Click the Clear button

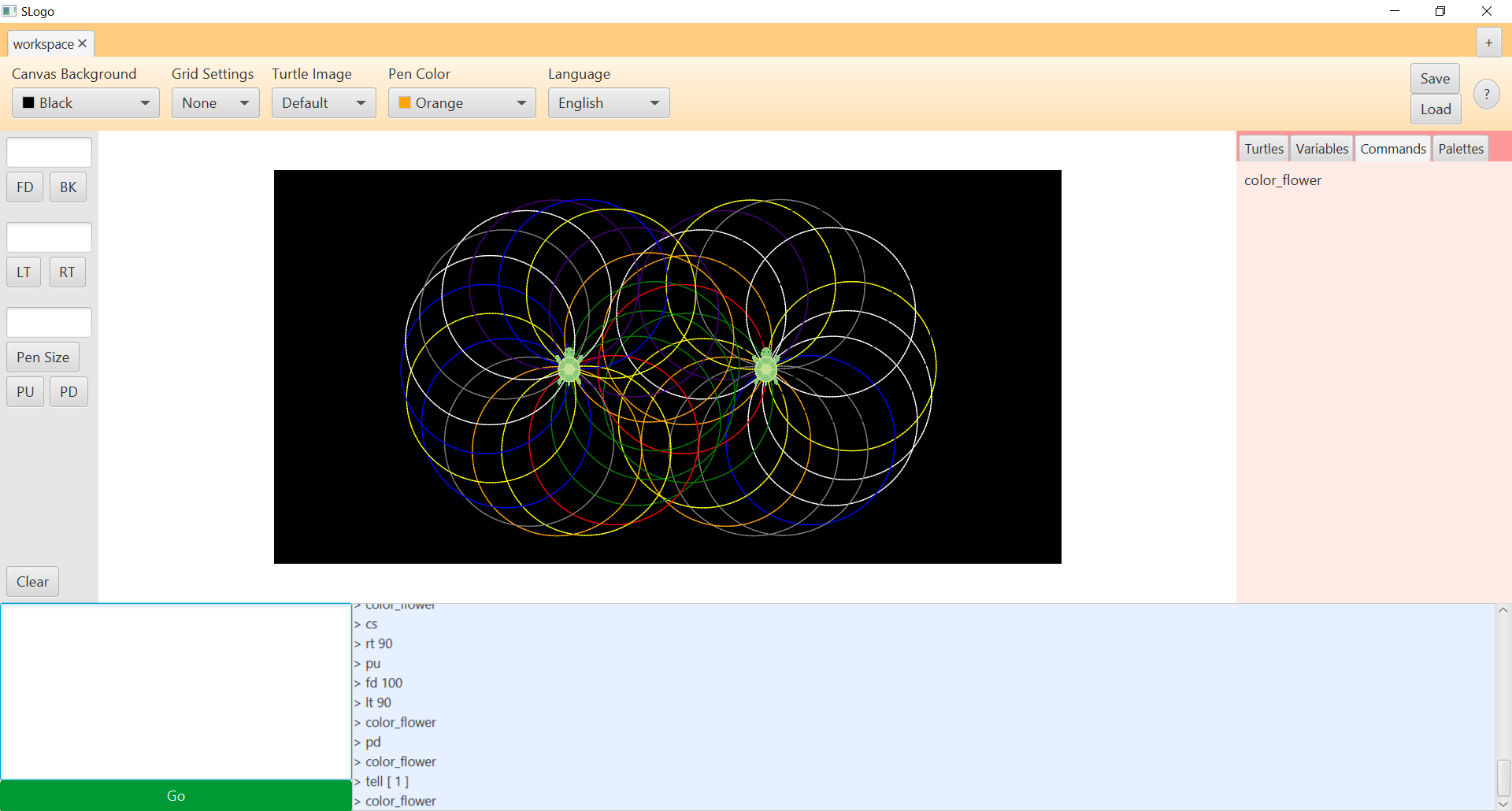[32, 582]
